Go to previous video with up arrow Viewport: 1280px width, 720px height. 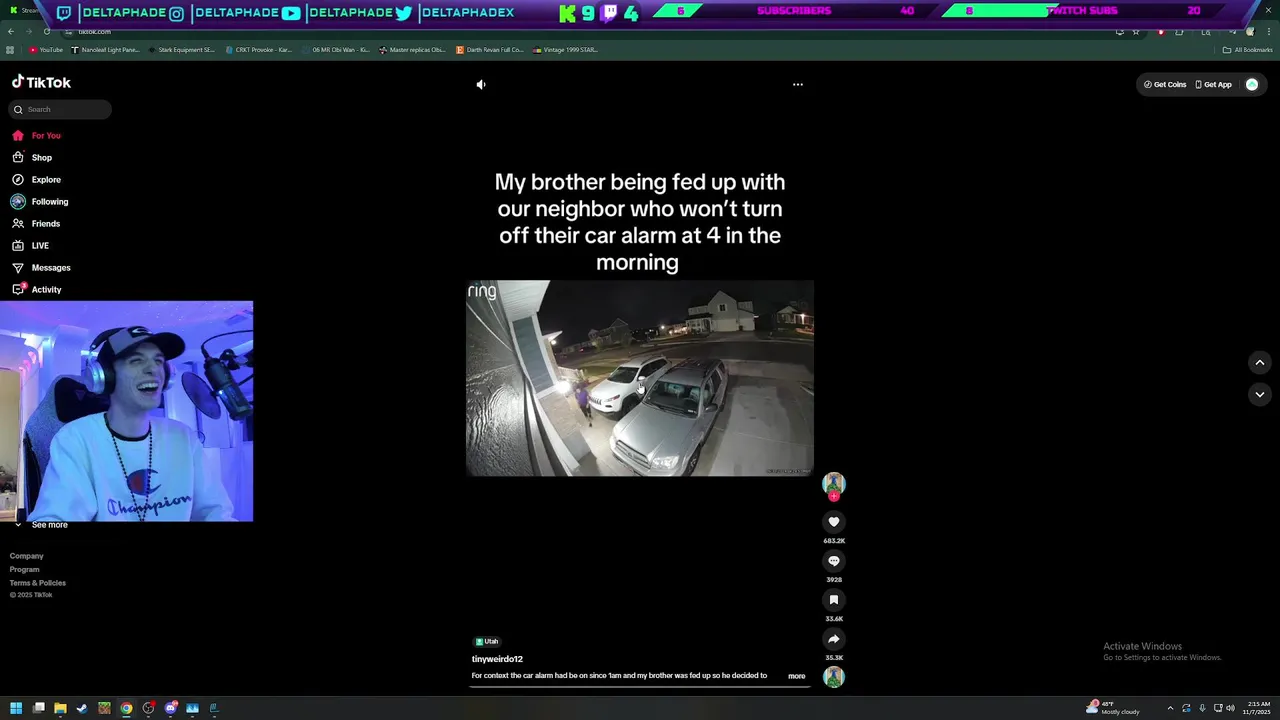(1260, 363)
